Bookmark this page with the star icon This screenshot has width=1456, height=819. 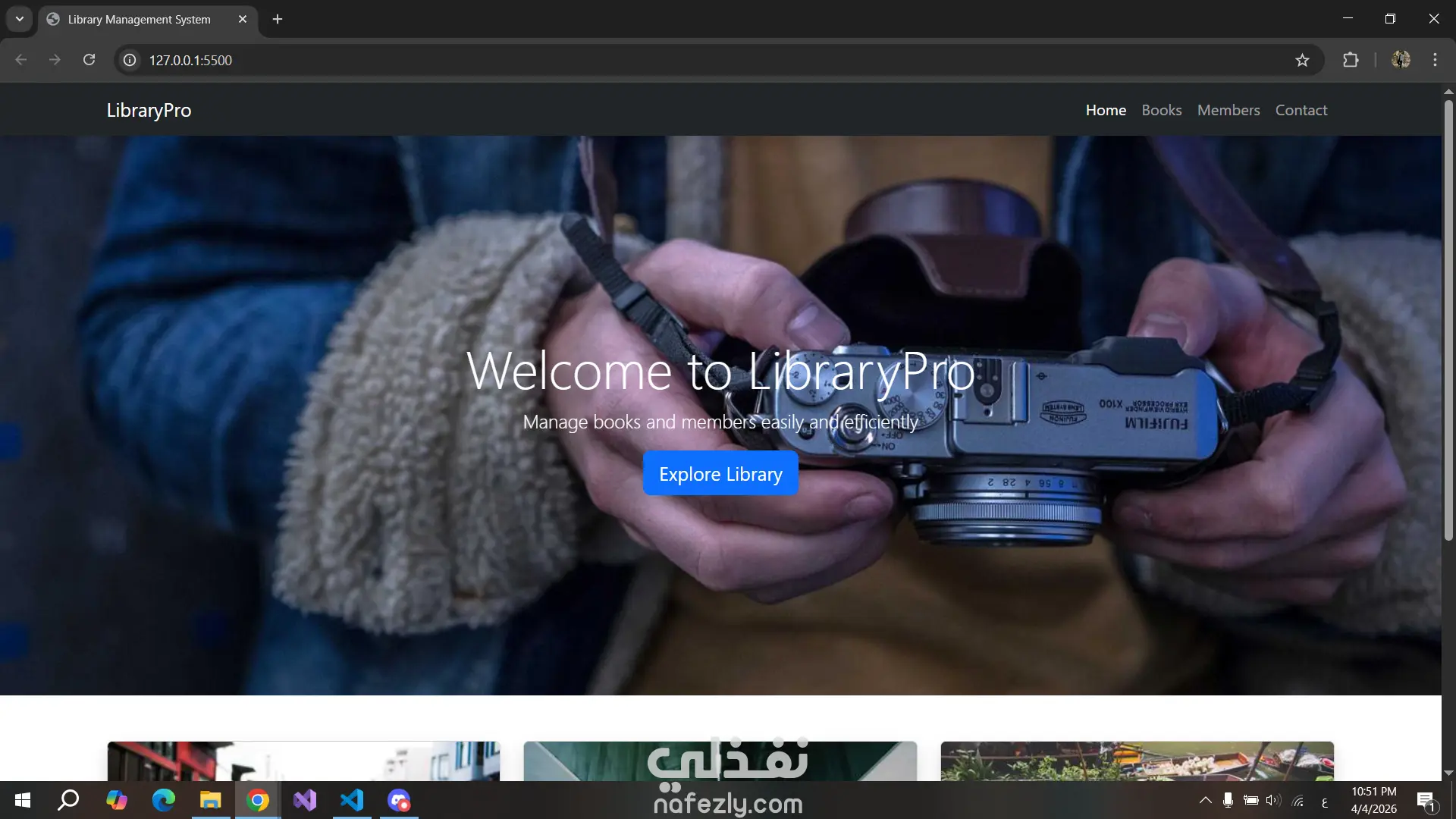coord(1302,60)
